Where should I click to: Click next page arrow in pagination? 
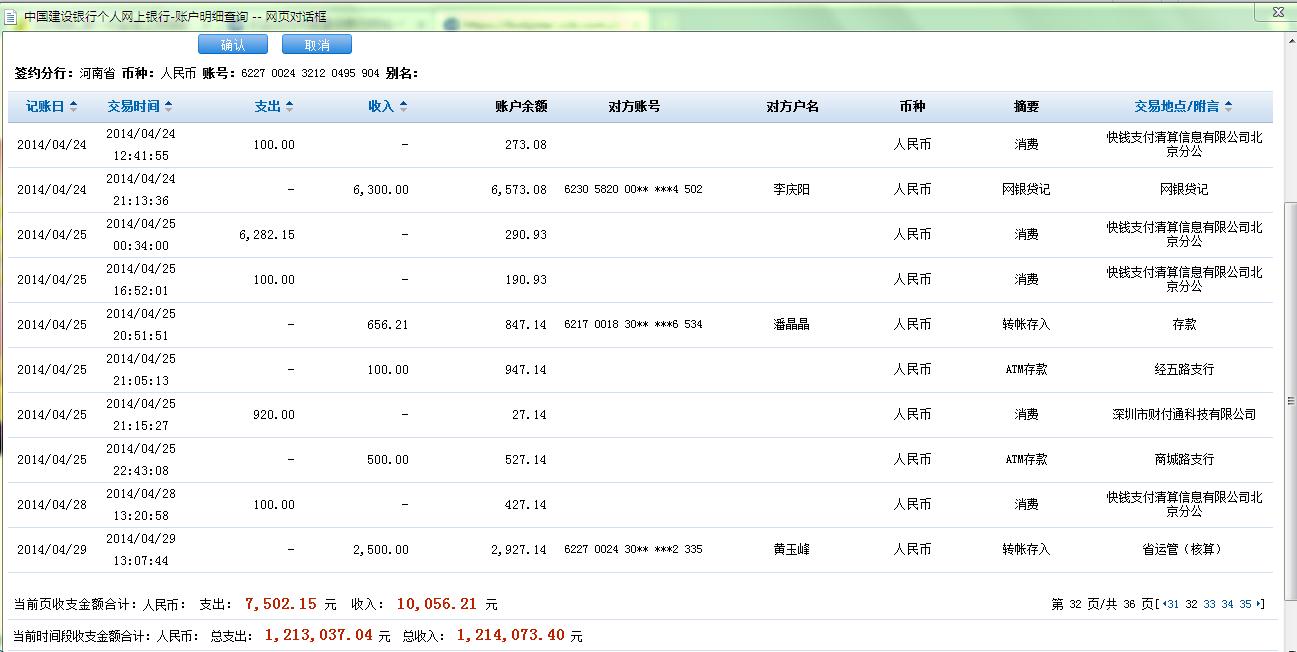[1260, 604]
